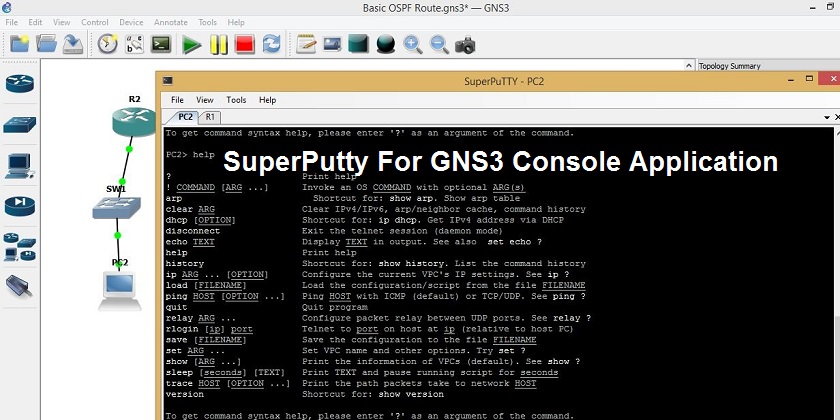Open the snapshot manager clock icon
The height and width of the screenshot is (420, 840).
click(x=108, y=44)
